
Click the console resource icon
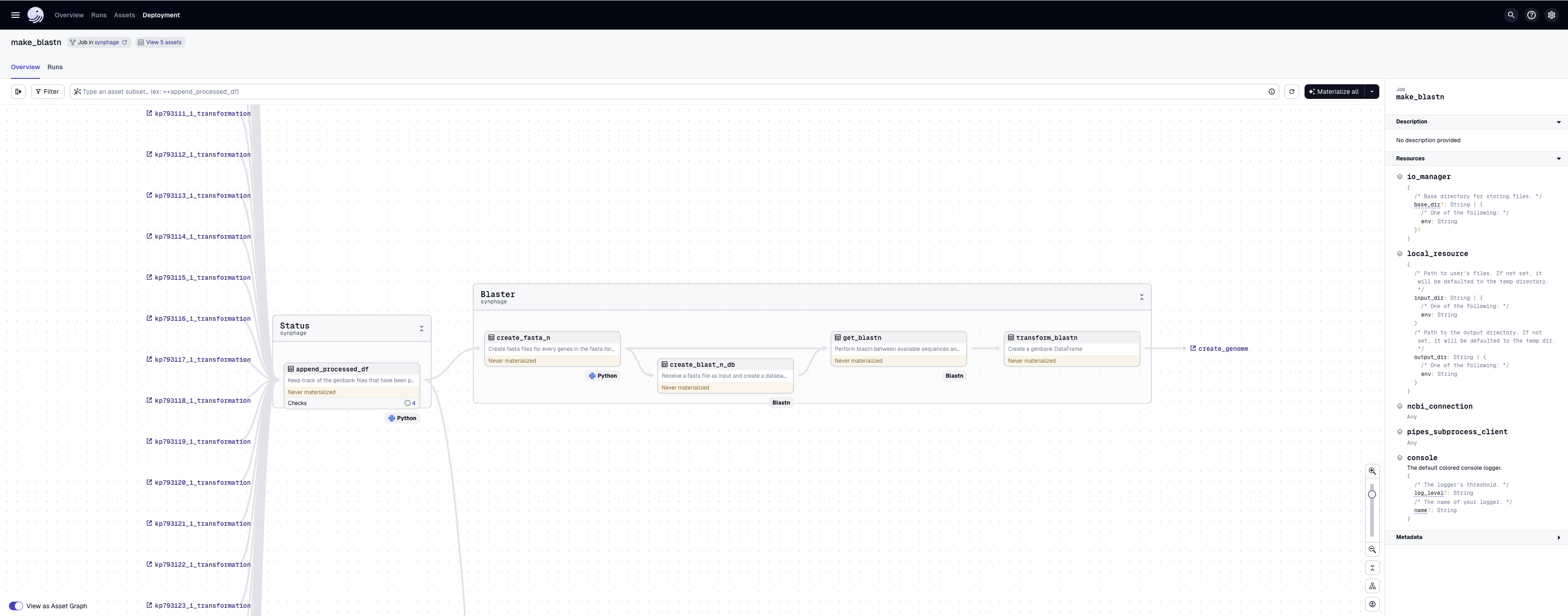(x=1399, y=458)
